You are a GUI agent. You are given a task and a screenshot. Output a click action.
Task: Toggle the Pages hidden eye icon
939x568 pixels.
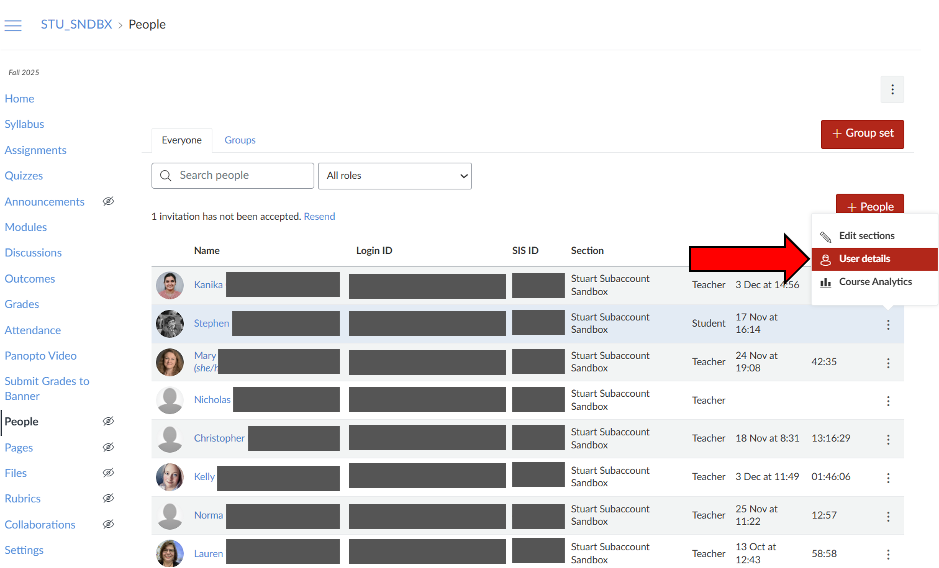click(108, 447)
